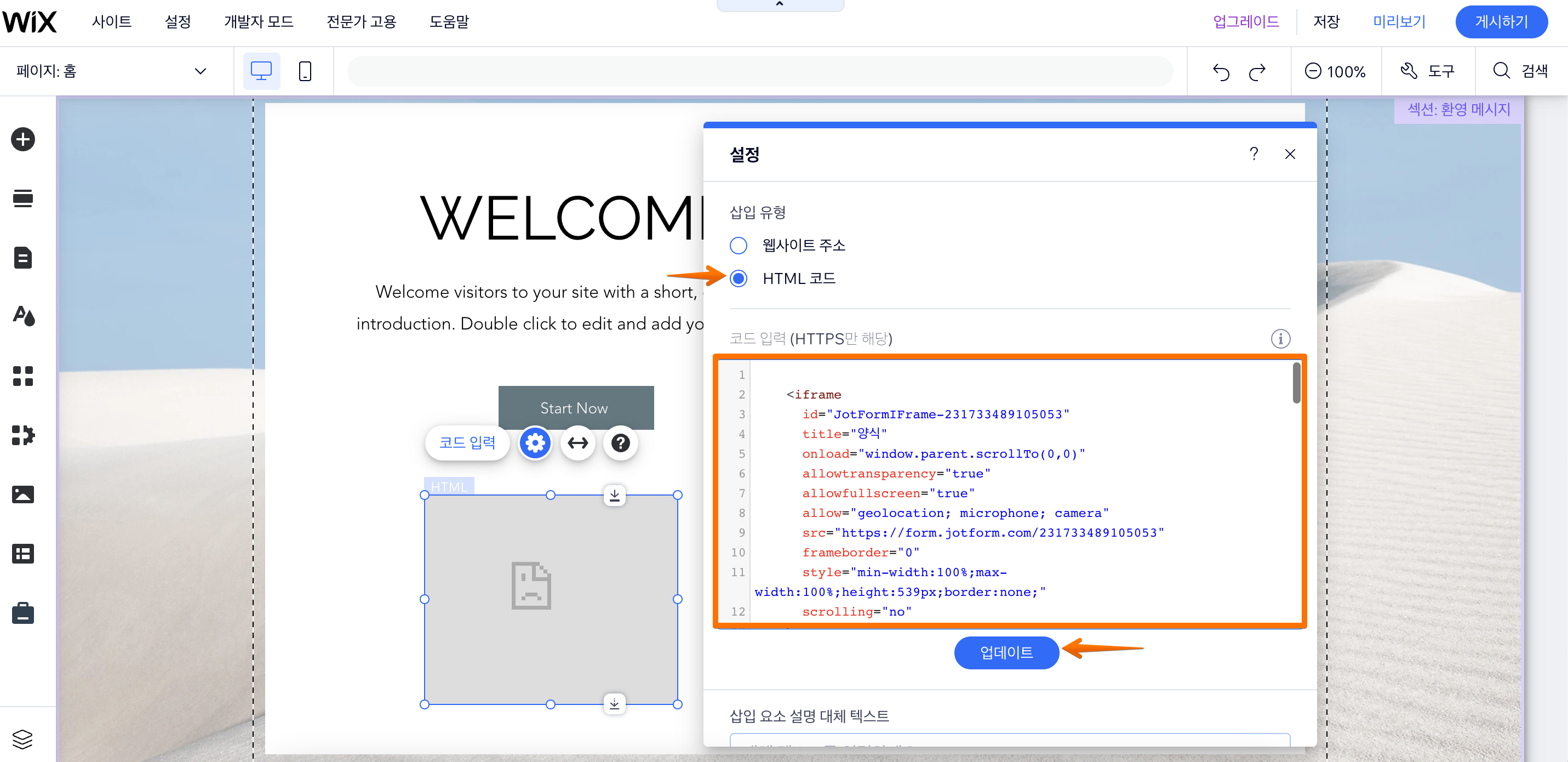Open the Add Apps puzzle icon
This screenshot has width=1568, height=762.
pos(23,435)
